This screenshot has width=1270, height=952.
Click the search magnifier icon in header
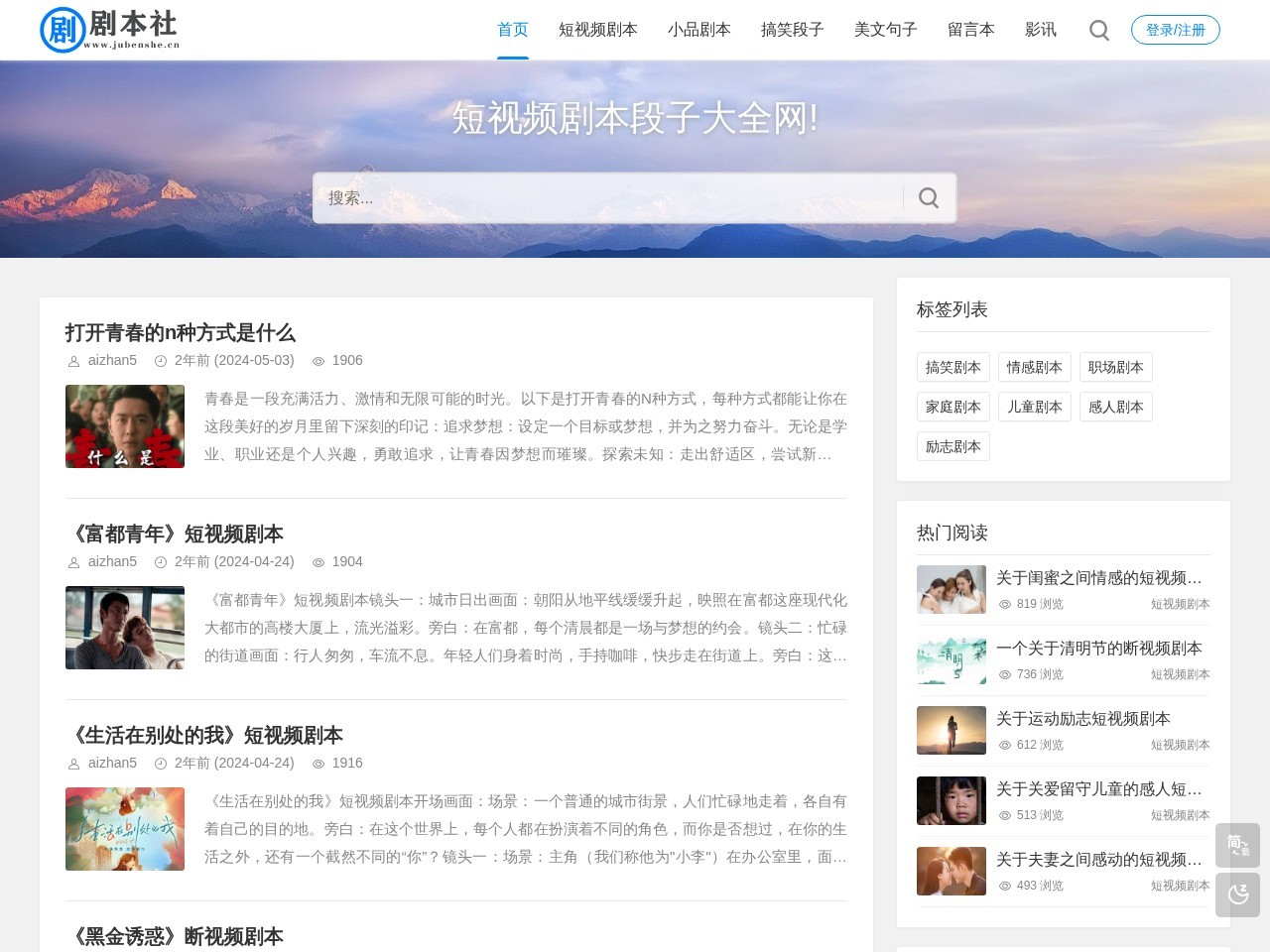pyautogui.click(x=1098, y=30)
